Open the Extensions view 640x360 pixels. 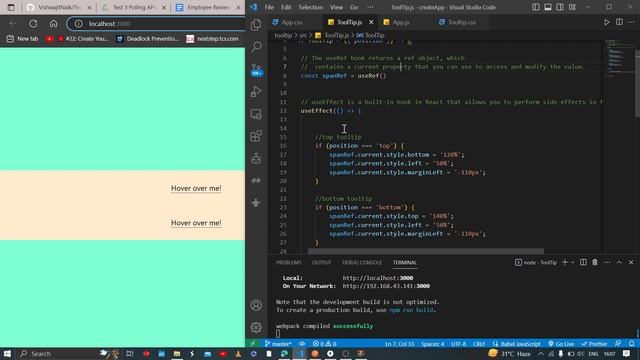(x=256, y=136)
